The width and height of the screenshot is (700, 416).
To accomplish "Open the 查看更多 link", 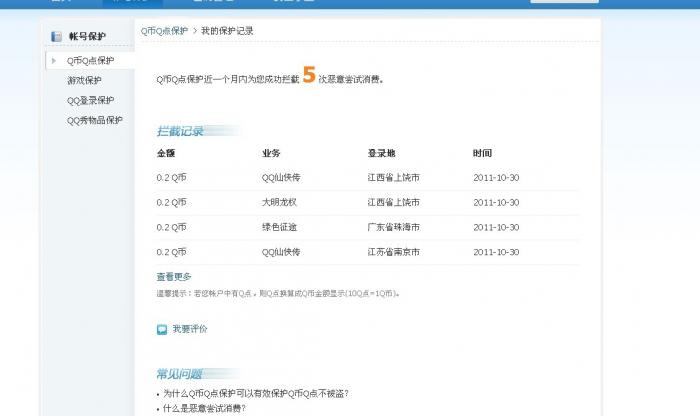I will tap(174, 277).
